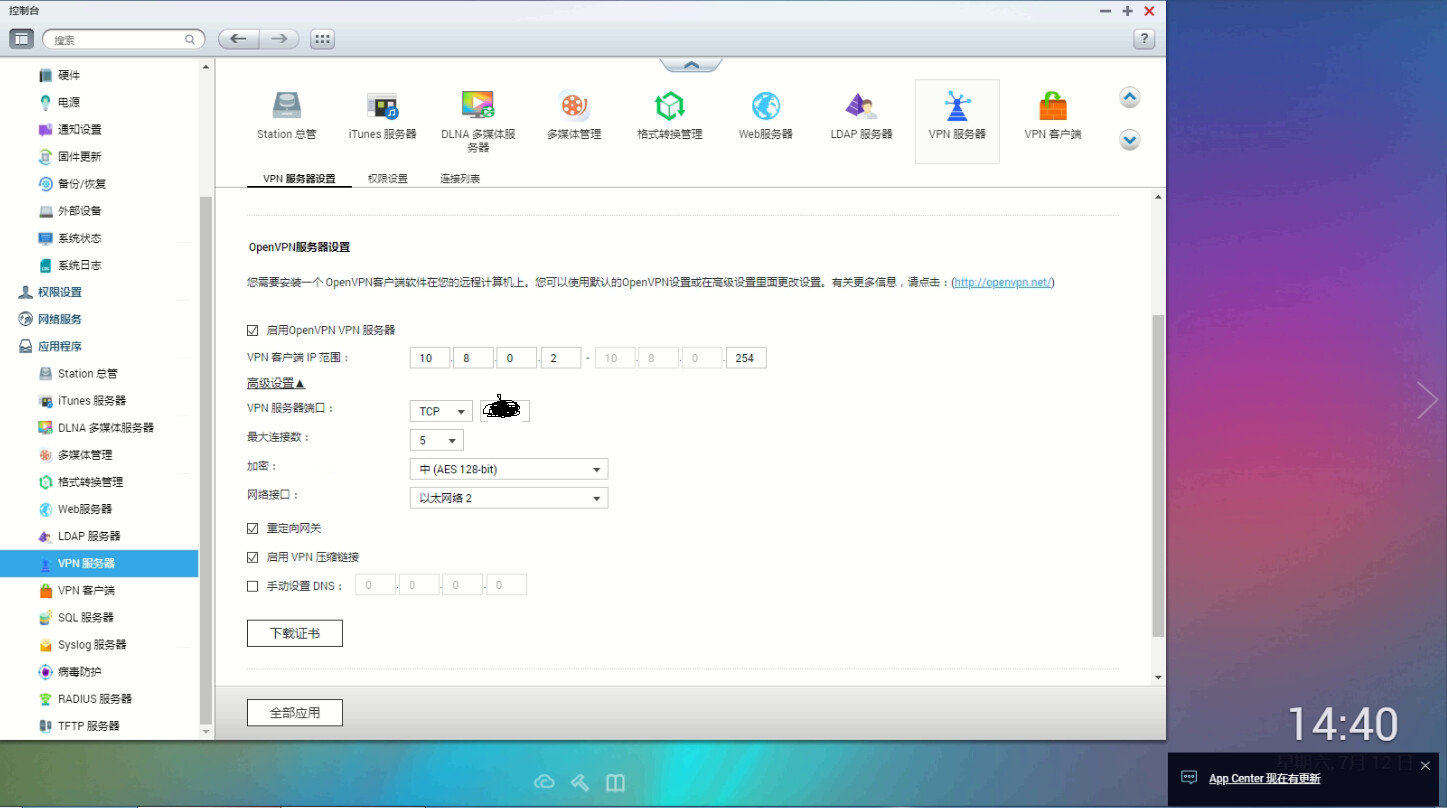Click the cloud icon in bottom dock
Screen dimensions: 1447x808
(x=544, y=782)
